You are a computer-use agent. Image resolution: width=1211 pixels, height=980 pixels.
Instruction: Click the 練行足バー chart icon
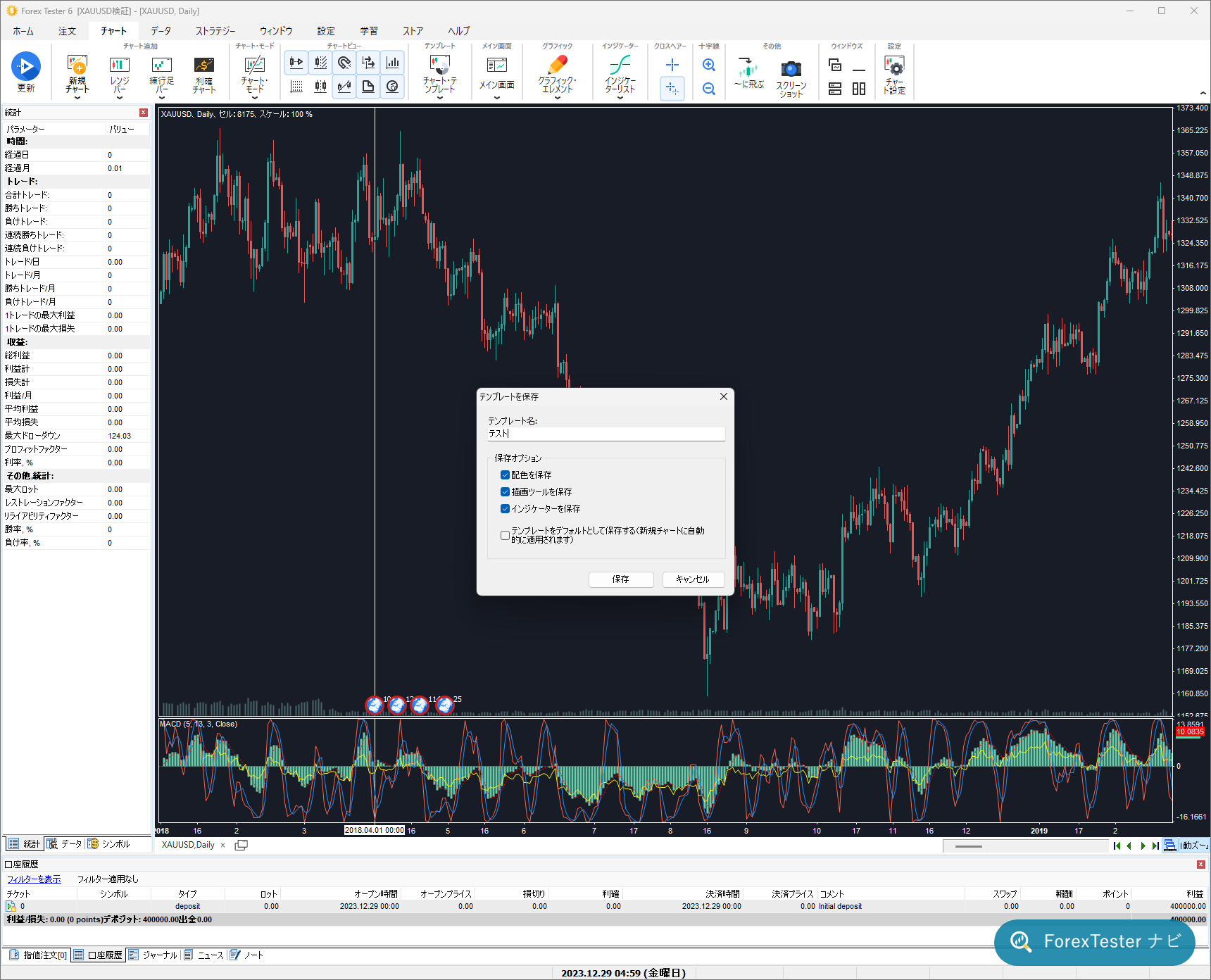coord(162,65)
